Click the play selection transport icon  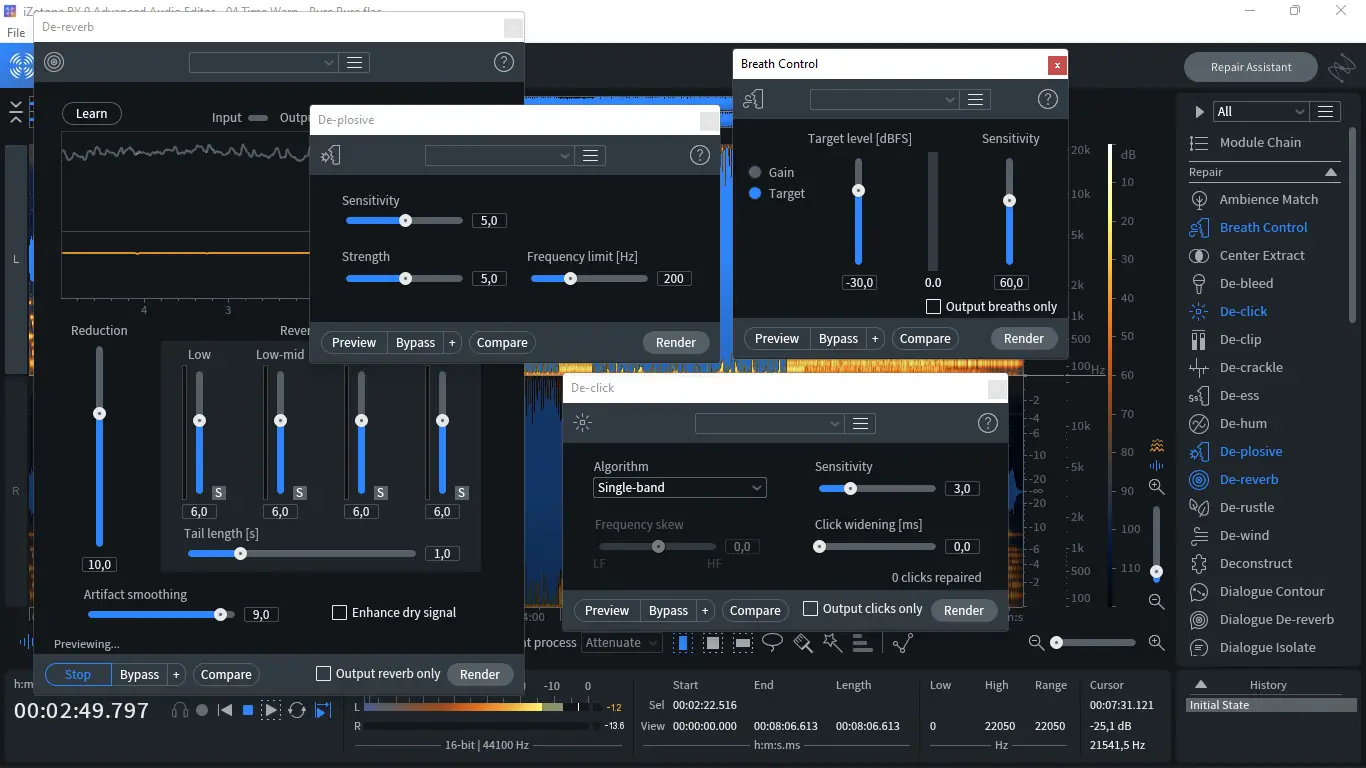[x=271, y=710]
